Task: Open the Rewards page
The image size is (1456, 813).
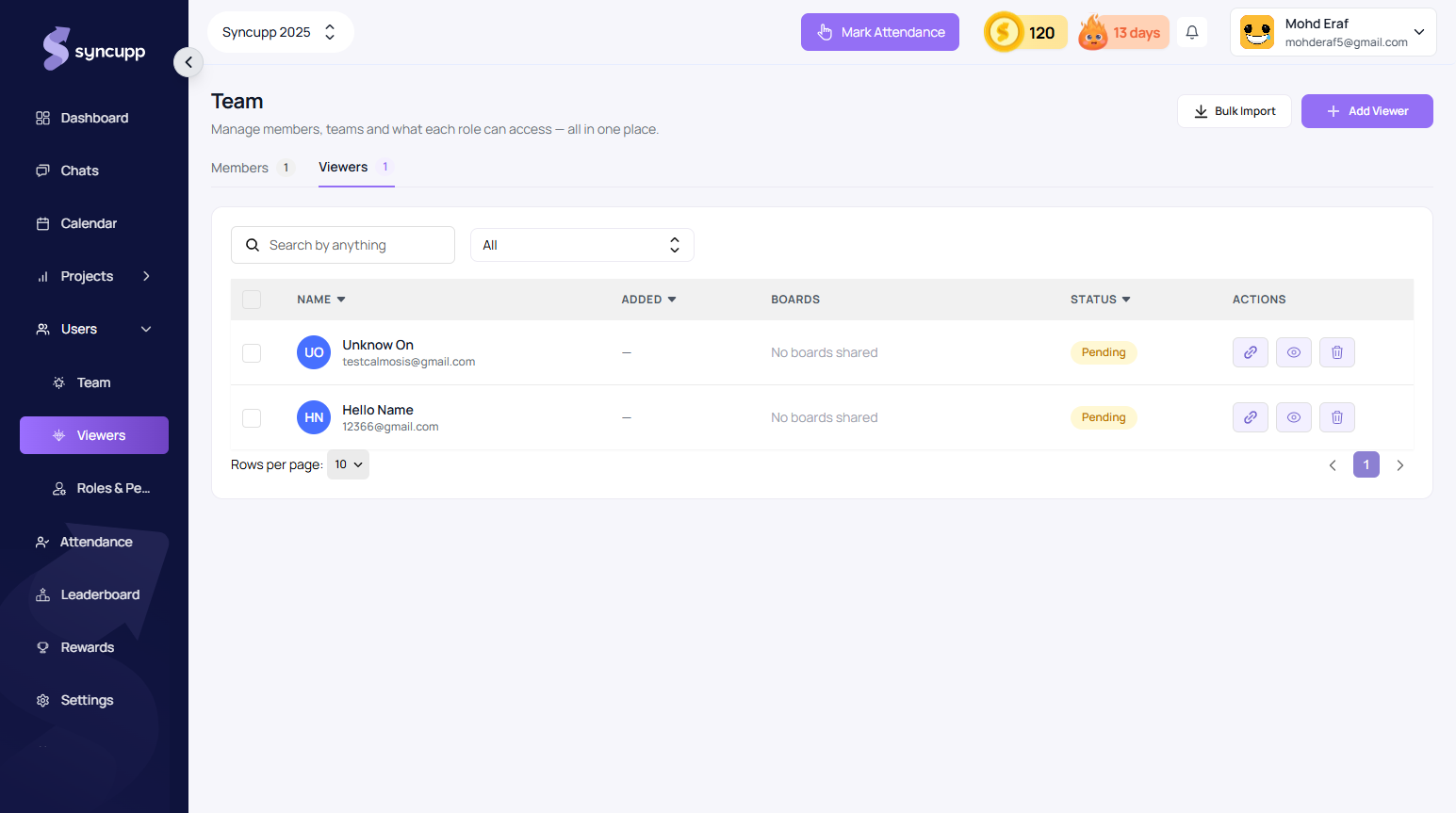Action: (87, 647)
